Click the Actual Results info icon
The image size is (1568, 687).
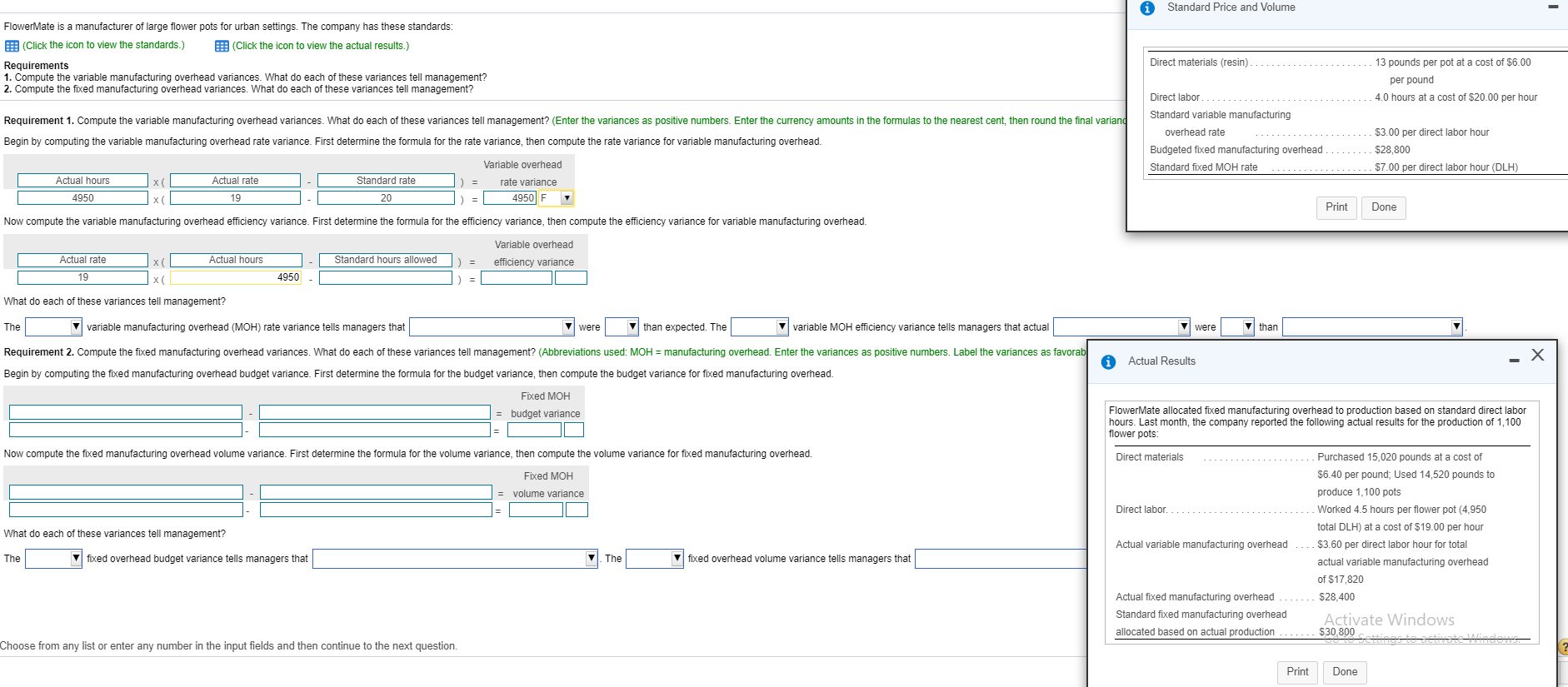tap(1108, 362)
